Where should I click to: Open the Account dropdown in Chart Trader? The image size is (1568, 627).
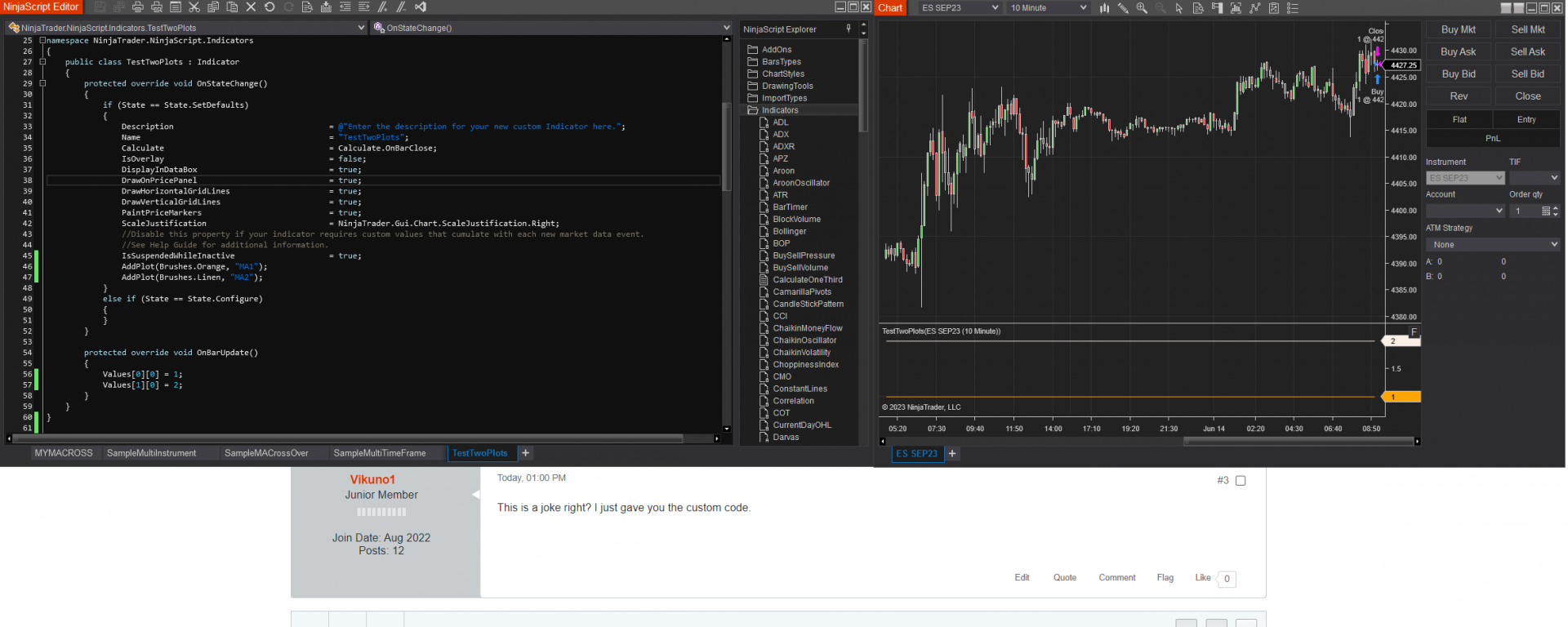pos(1465,211)
